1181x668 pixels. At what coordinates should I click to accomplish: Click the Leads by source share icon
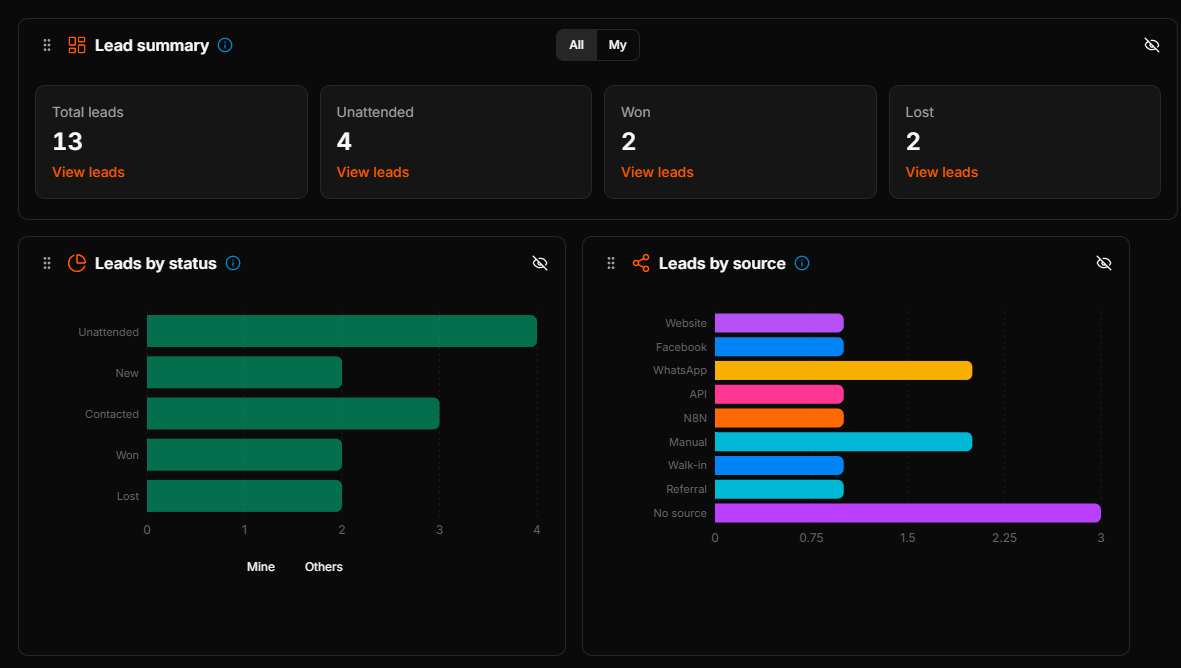click(x=641, y=263)
